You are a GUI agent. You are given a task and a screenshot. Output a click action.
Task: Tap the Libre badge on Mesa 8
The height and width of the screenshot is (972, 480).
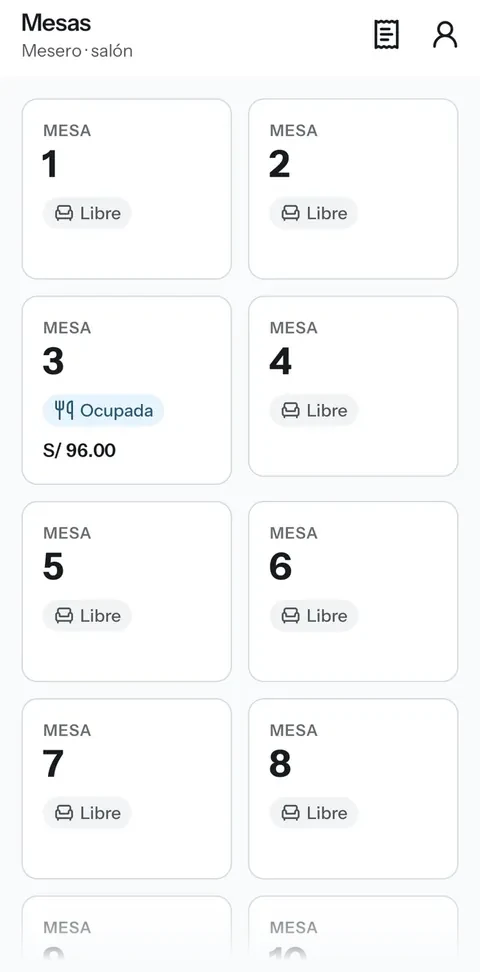(x=313, y=813)
